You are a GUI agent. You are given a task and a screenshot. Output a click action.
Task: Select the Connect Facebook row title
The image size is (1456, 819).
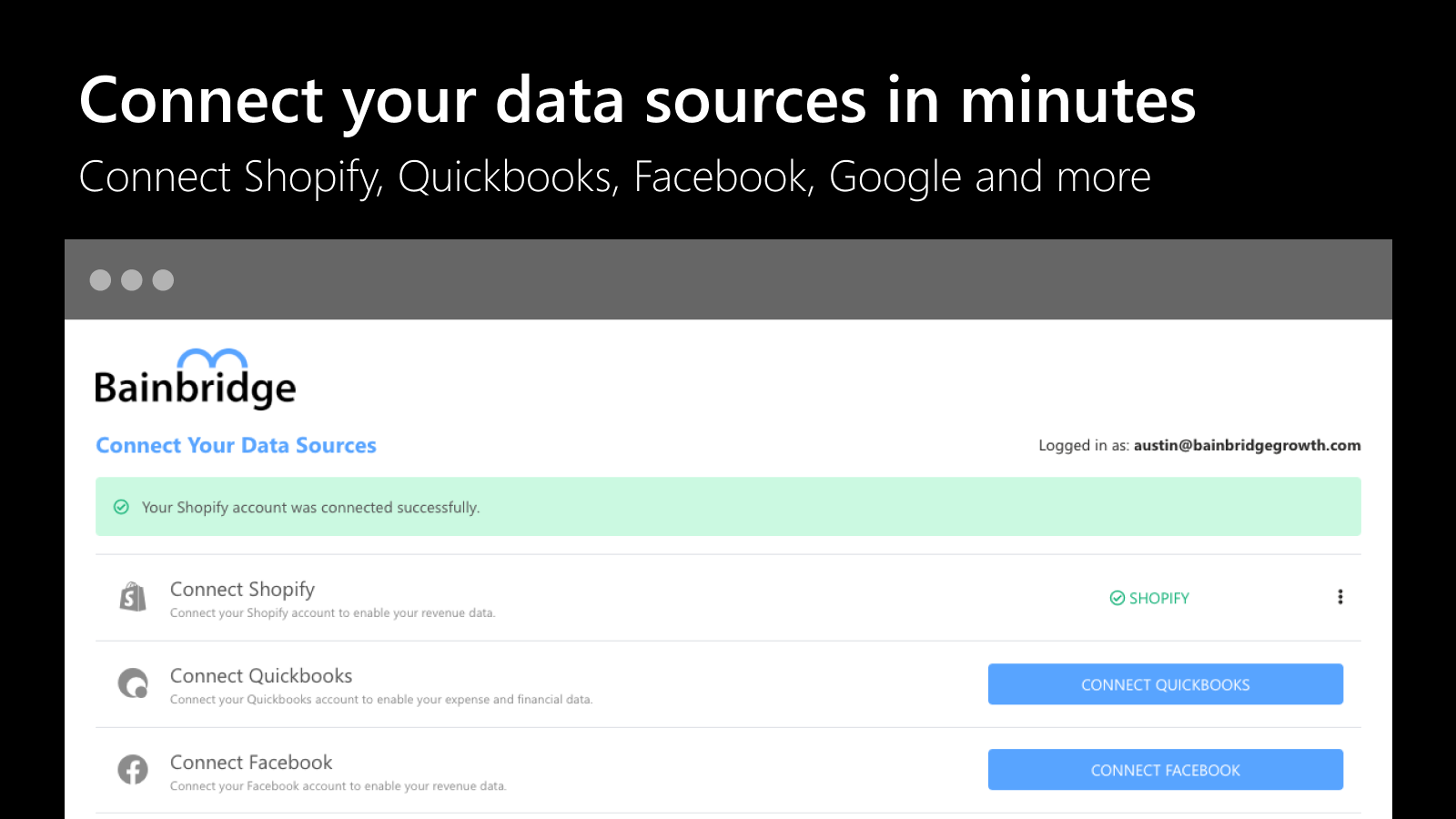250,762
